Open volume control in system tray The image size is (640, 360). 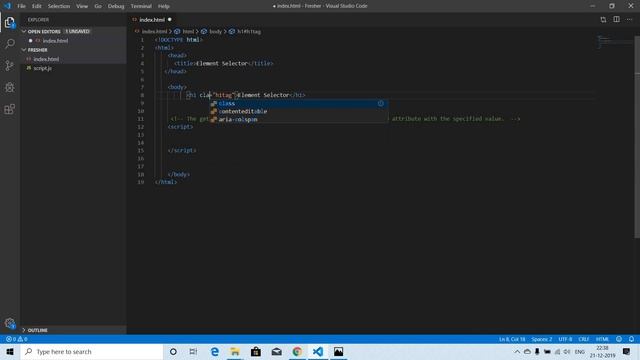click(567, 351)
